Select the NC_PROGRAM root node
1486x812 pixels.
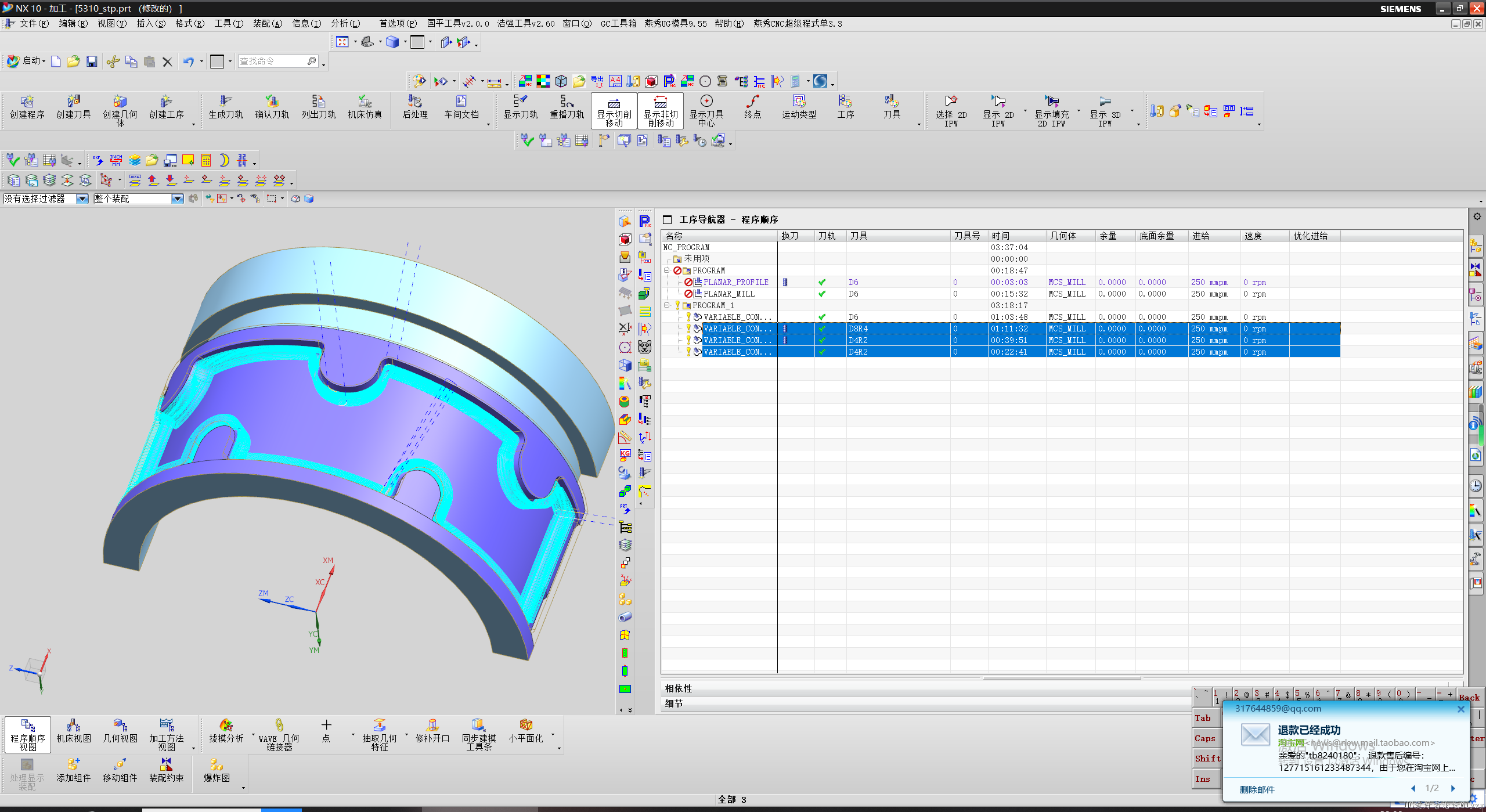686,247
